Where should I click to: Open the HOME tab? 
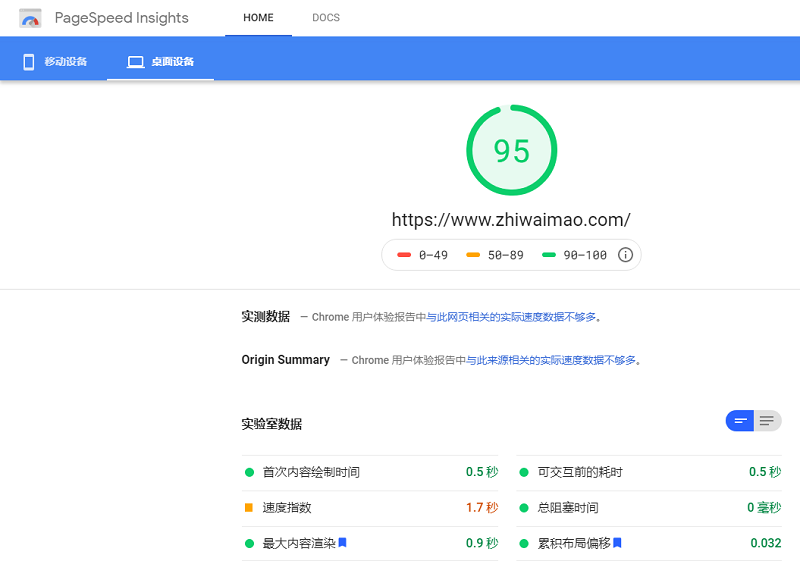258,18
